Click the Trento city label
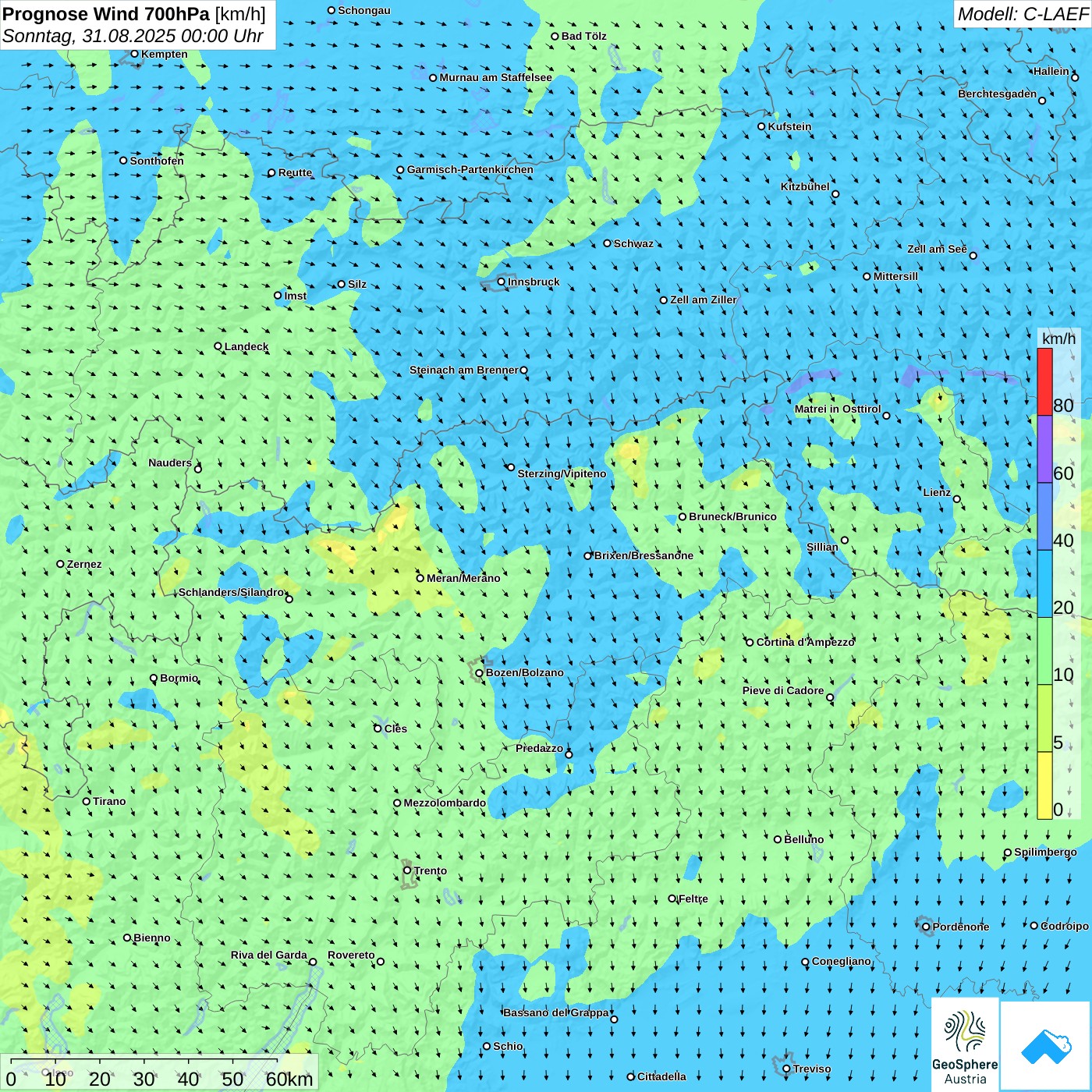The height and width of the screenshot is (1092, 1092). click(431, 870)
